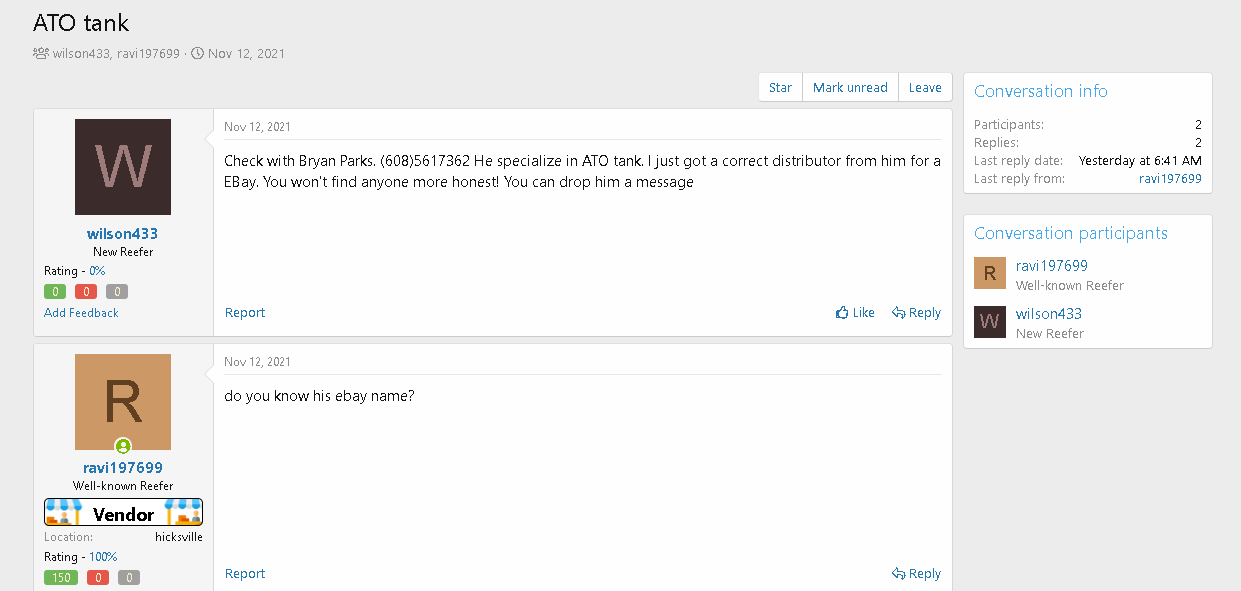Star this conversation
Viewport: 1241px width, 591px height.
tap(780, 88)
